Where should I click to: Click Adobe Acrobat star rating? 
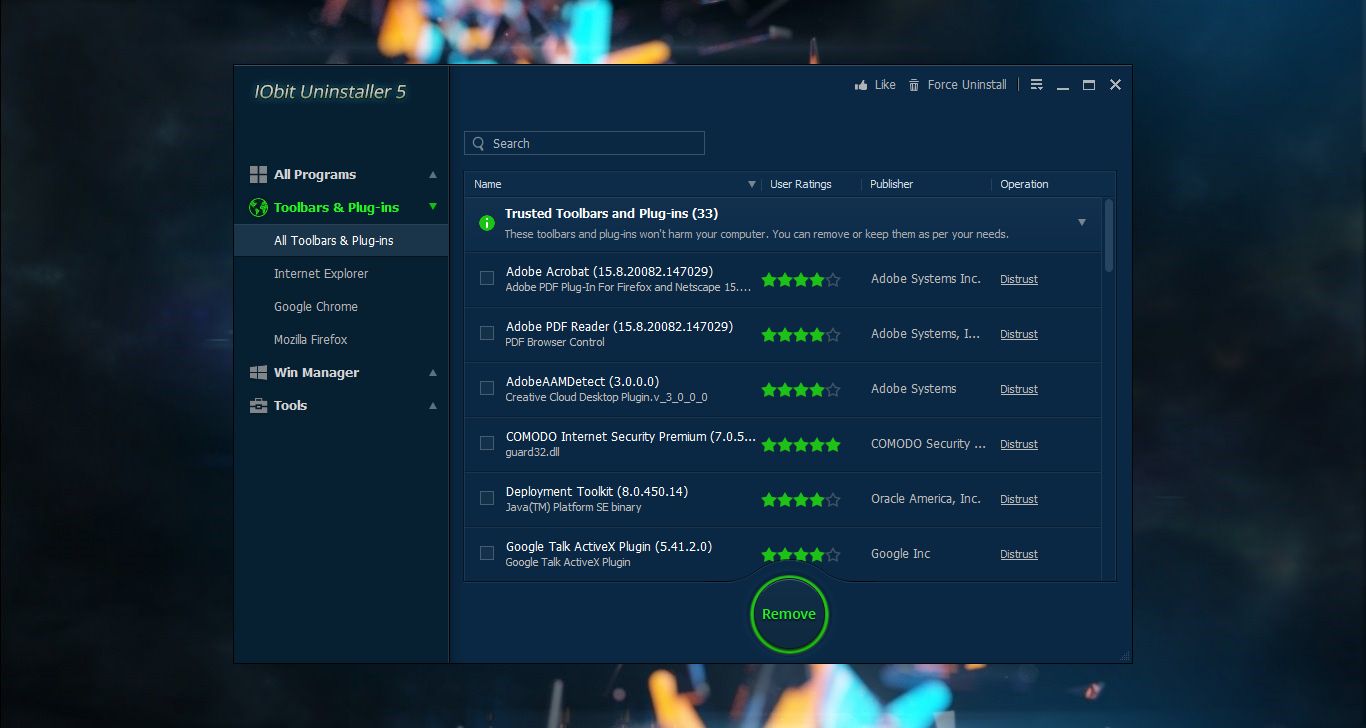tap(801, 280)
